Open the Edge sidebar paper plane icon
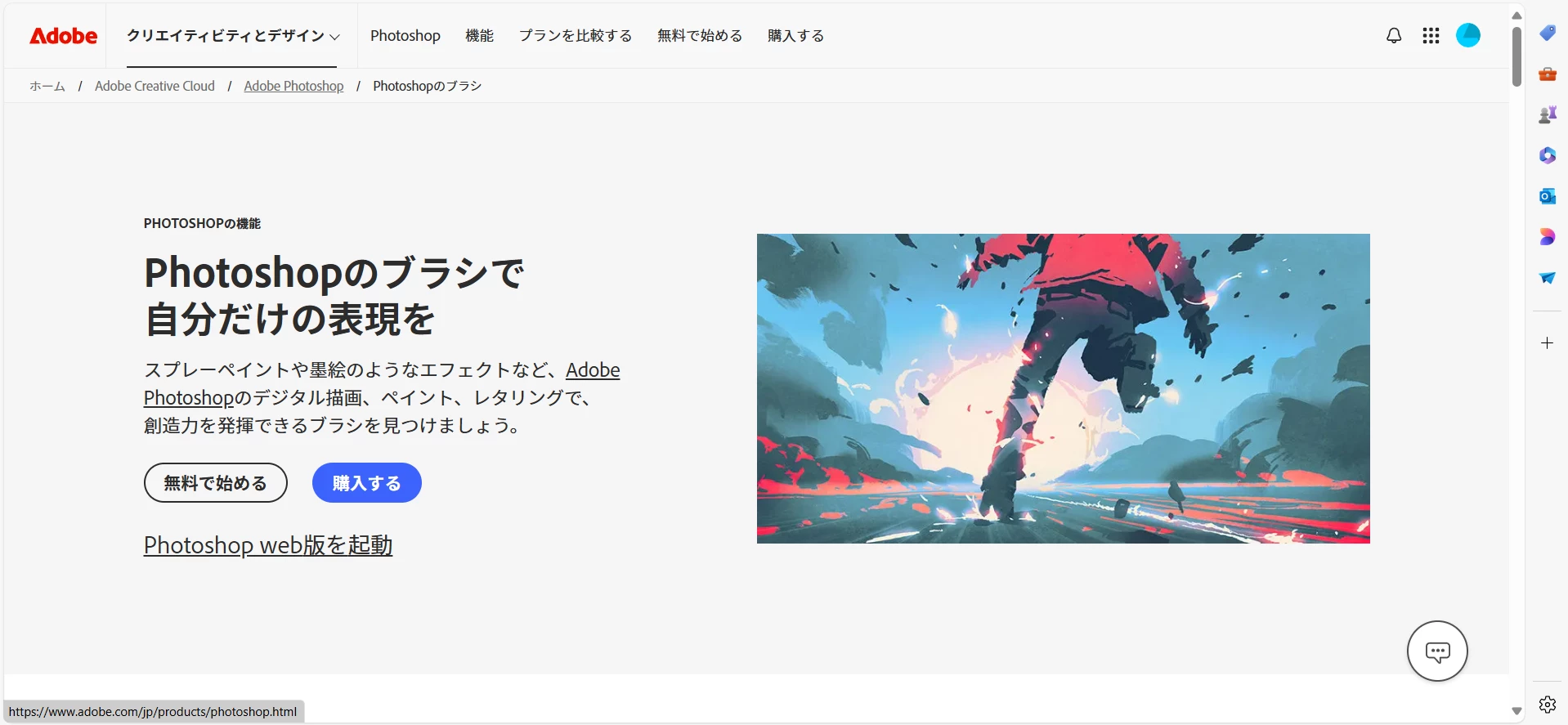 1548,278
